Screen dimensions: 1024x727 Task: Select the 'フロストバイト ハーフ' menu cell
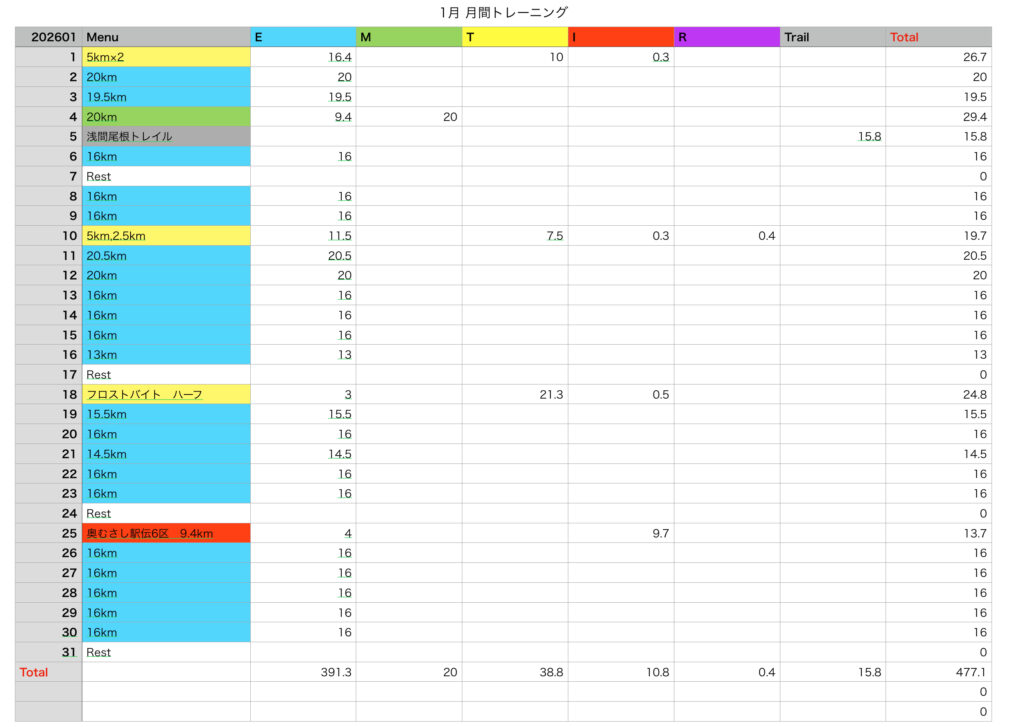pyautogui.click(x=166, y=394)
